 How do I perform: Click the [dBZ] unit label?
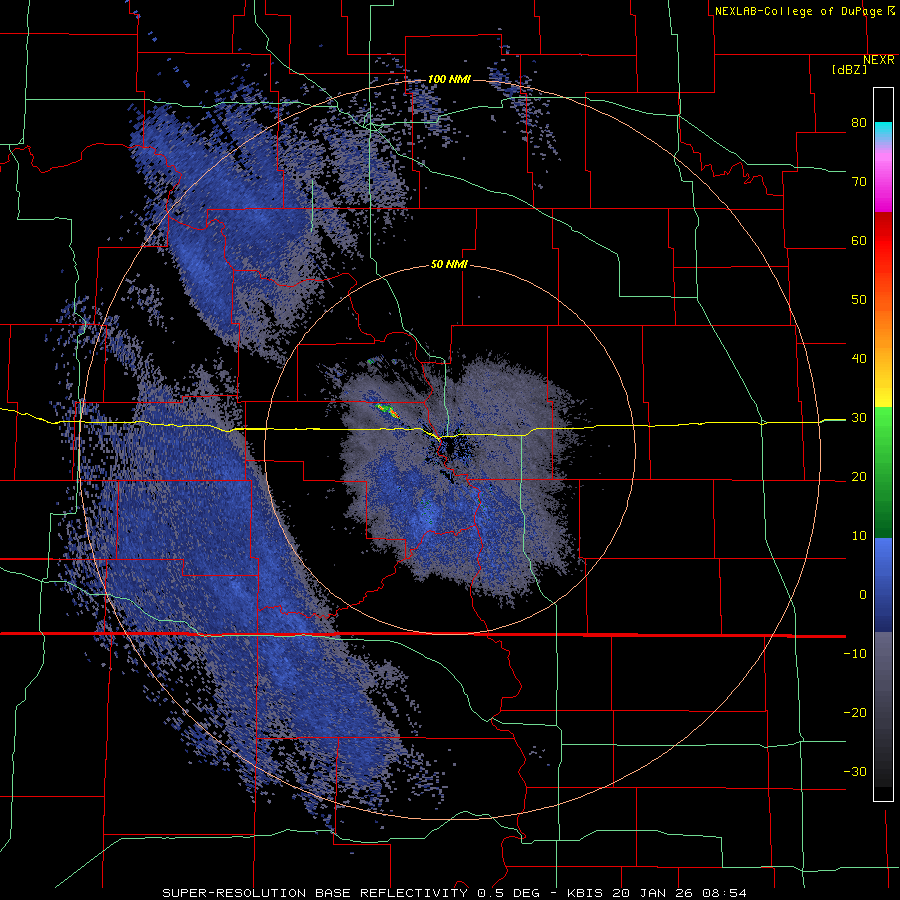(849, 70)
